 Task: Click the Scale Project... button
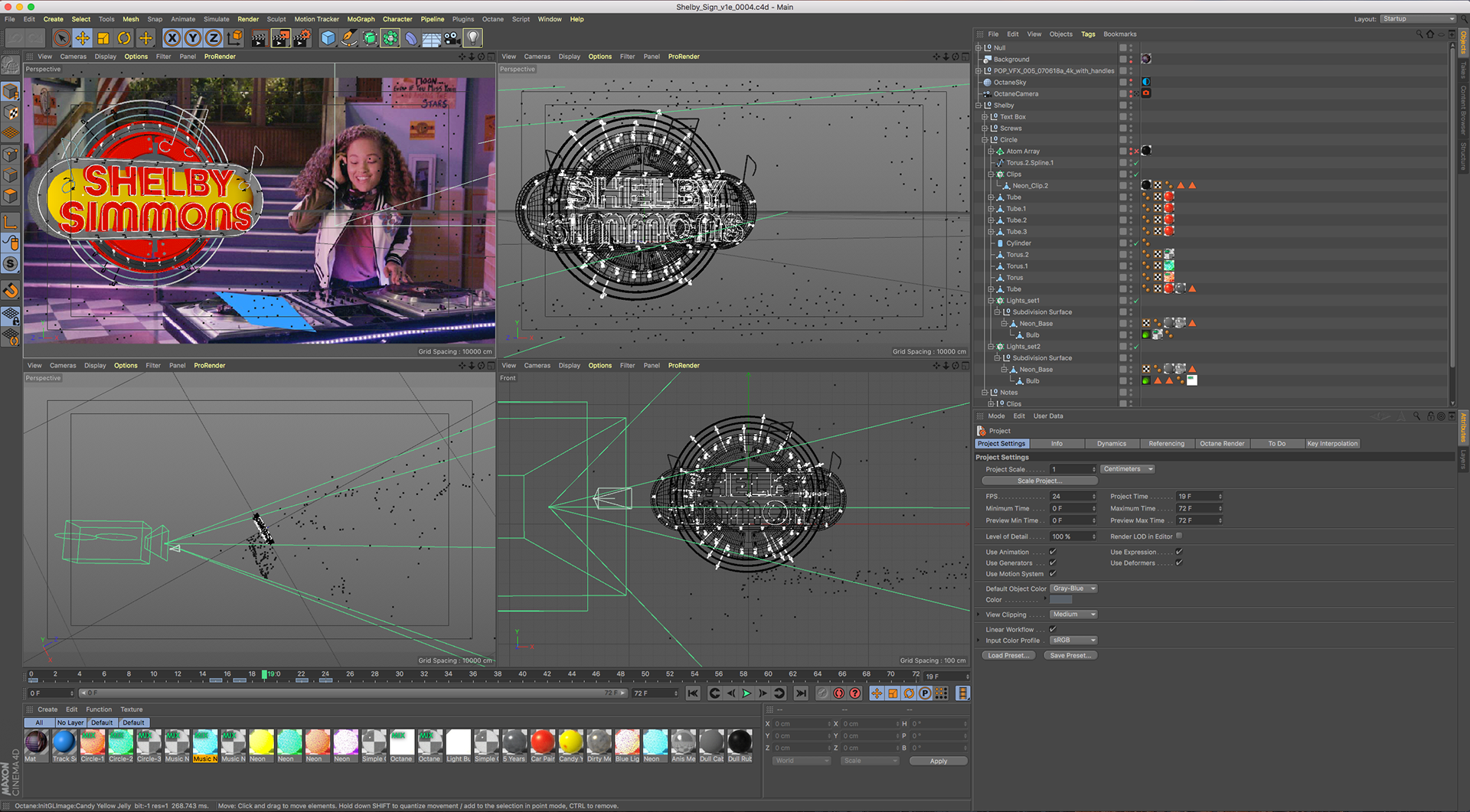[1040, 481]
